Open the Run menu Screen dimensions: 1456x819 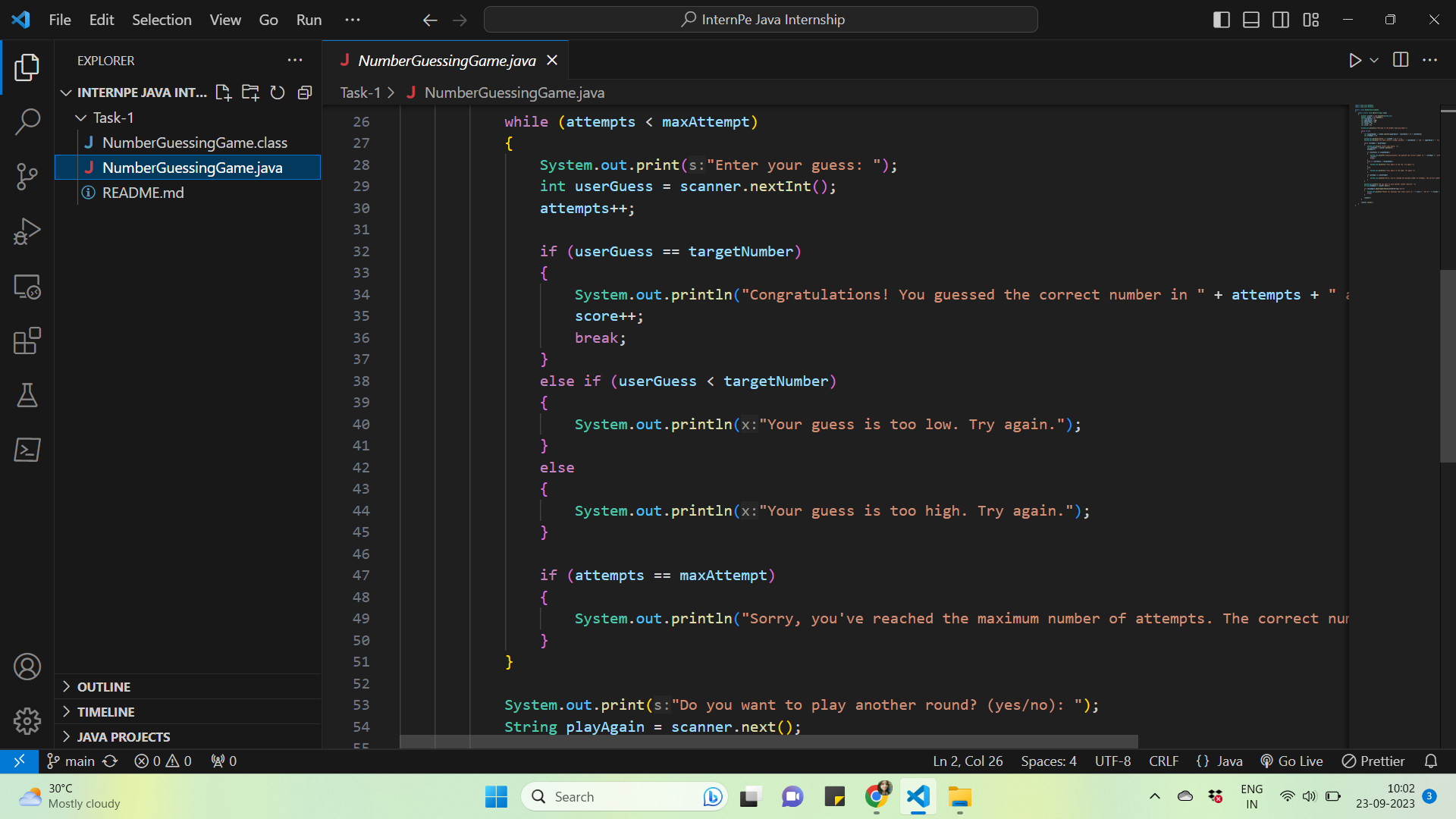tap(308, 20)
